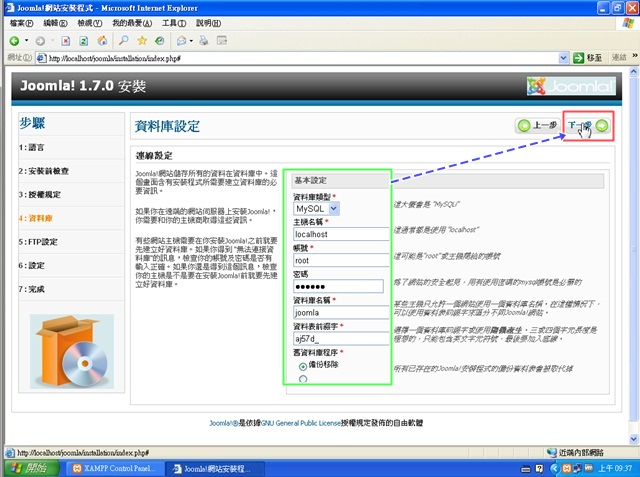640x477 pixels.
Task: Expand the links toolbar chevron (連結 »)
Action: 635,56
